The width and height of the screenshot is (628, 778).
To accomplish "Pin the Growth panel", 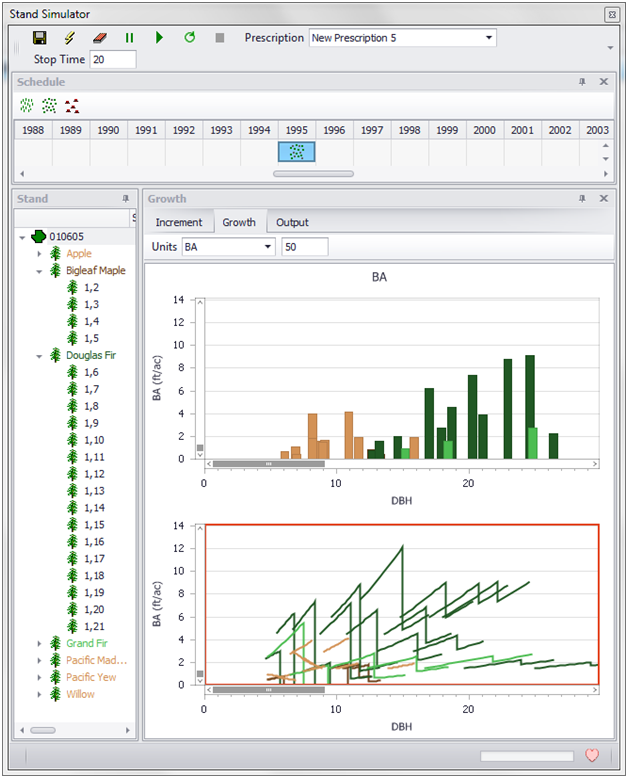I will tap(582, 198).
